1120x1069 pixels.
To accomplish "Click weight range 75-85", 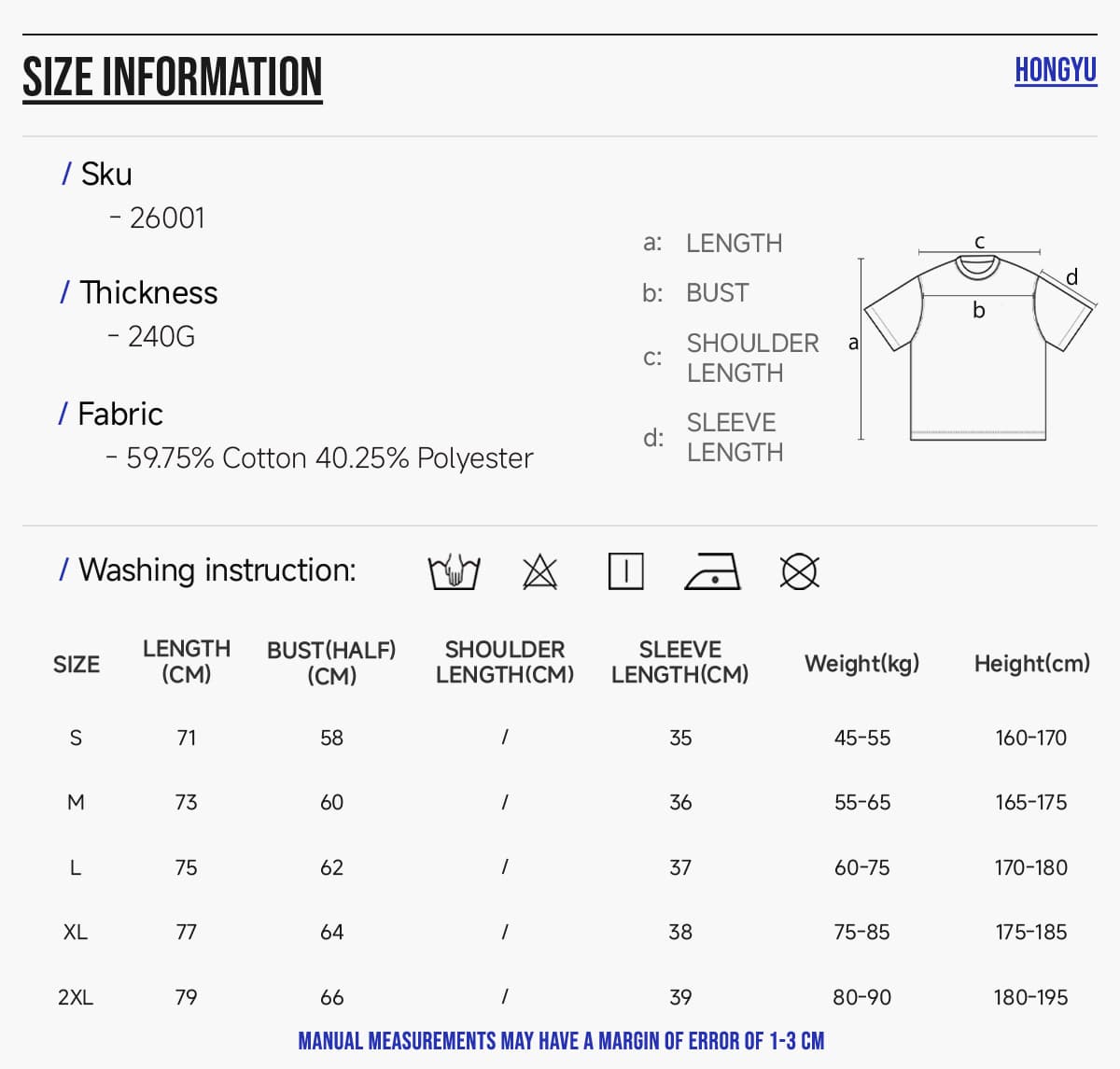I will point(862,932).
